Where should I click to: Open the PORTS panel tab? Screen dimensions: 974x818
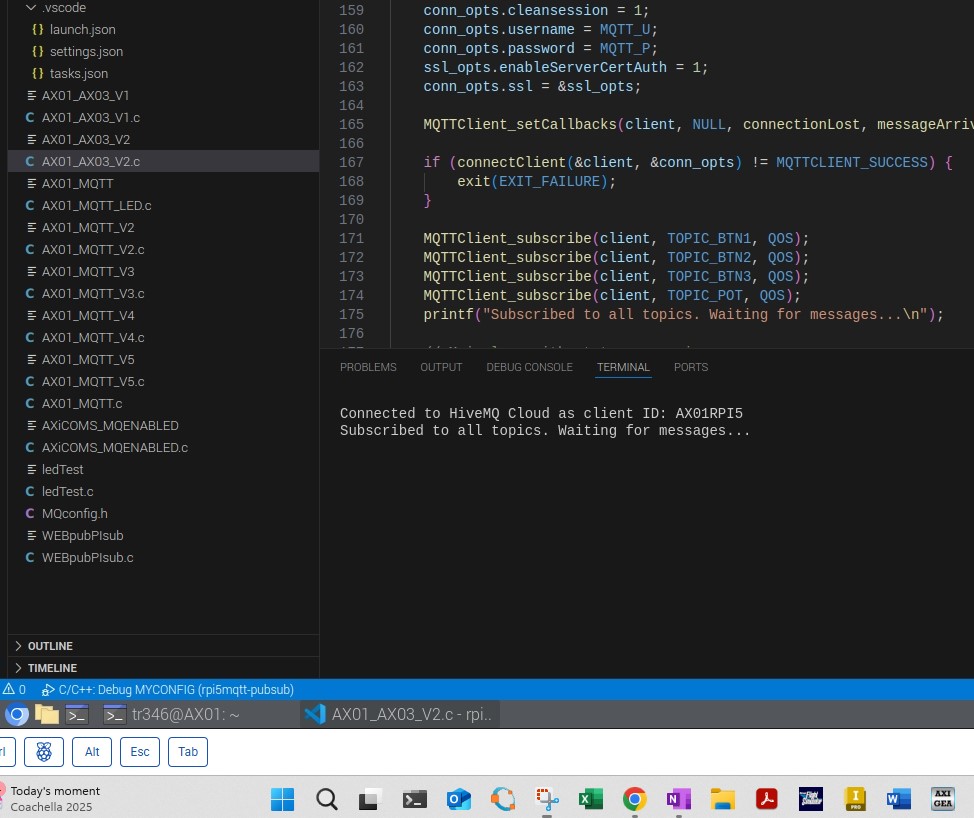(690, 367)
